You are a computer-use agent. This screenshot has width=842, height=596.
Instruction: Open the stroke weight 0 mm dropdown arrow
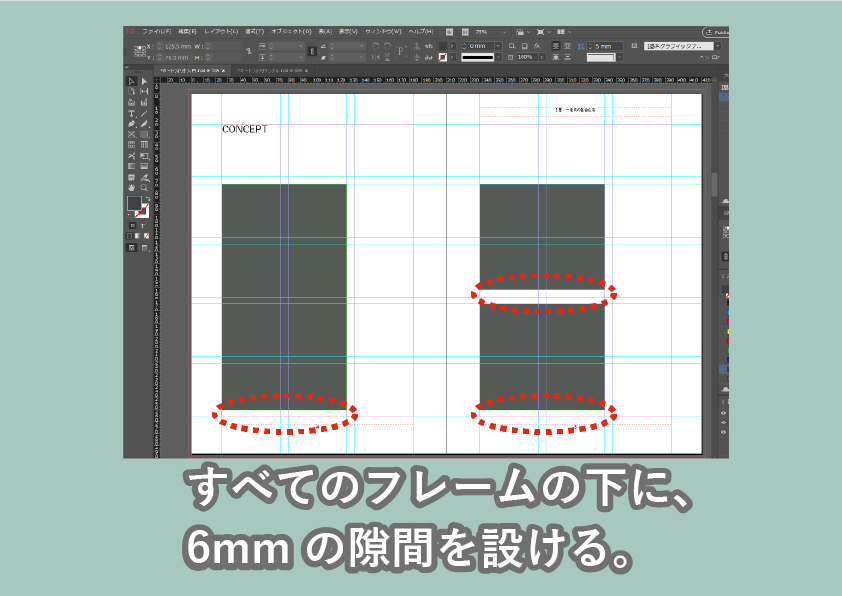point(498,46)
